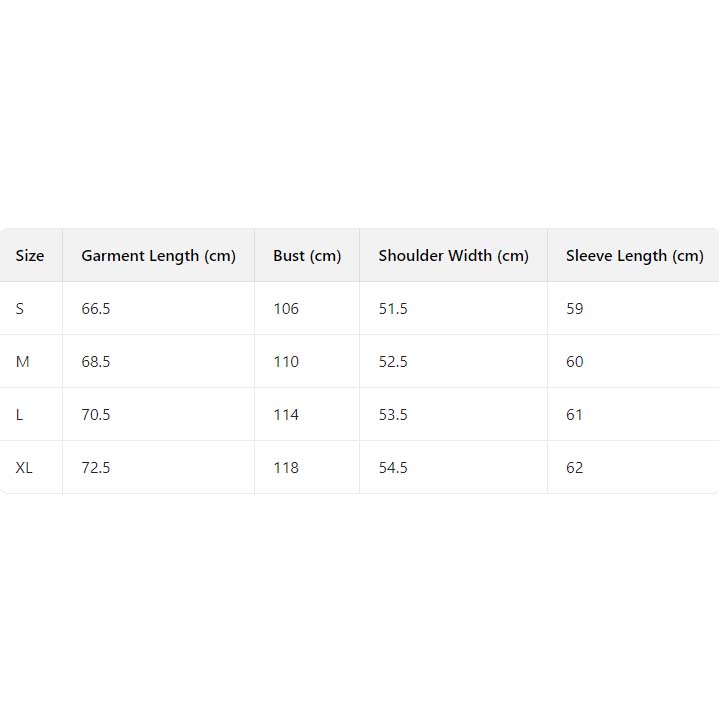The width and height of the screenshot is (719, 719).
Task: Click the Sleeve Length (cm) header
Action: [x=634, y=256]
